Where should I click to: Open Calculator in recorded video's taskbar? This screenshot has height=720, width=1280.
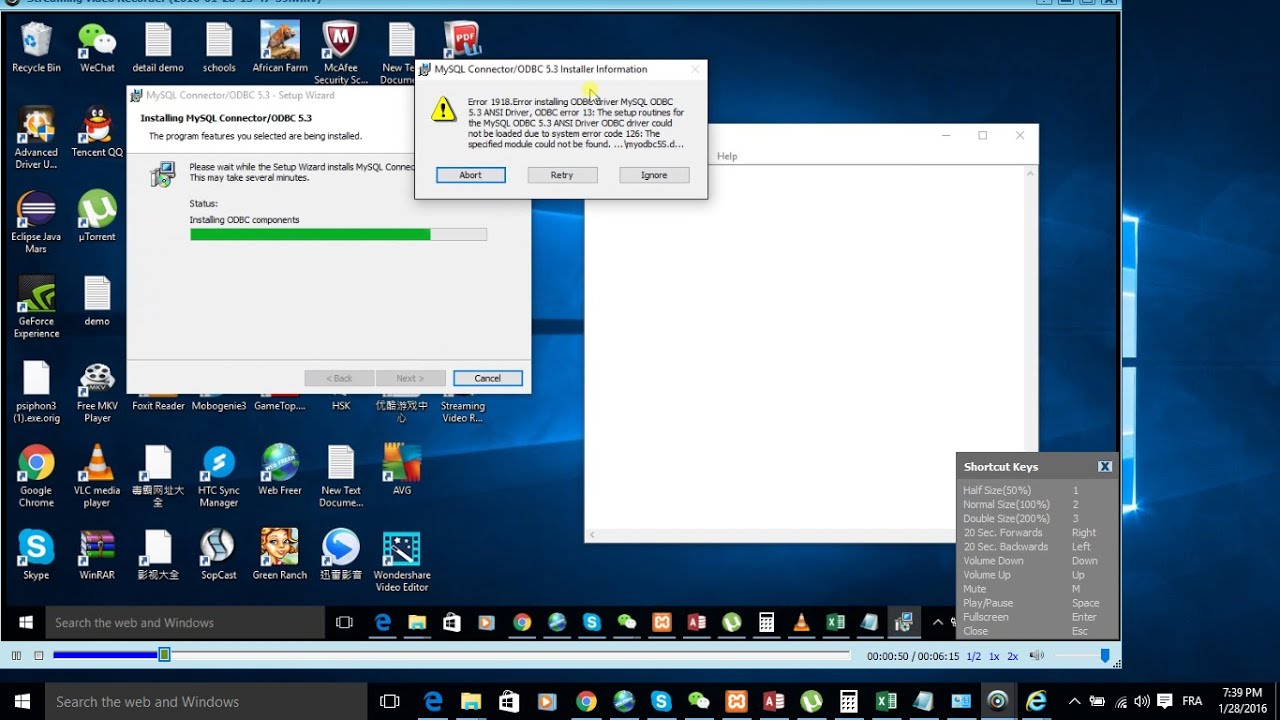click(x=766, y=622)
